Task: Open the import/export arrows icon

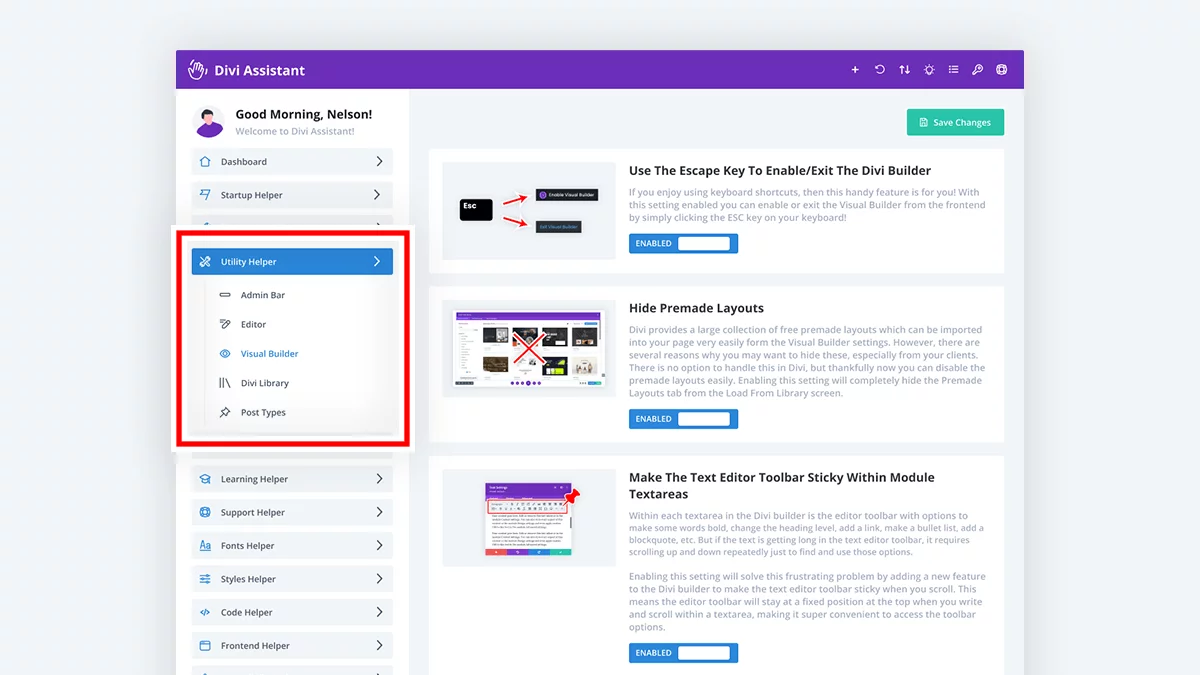Action: click(x=904, y=70)
